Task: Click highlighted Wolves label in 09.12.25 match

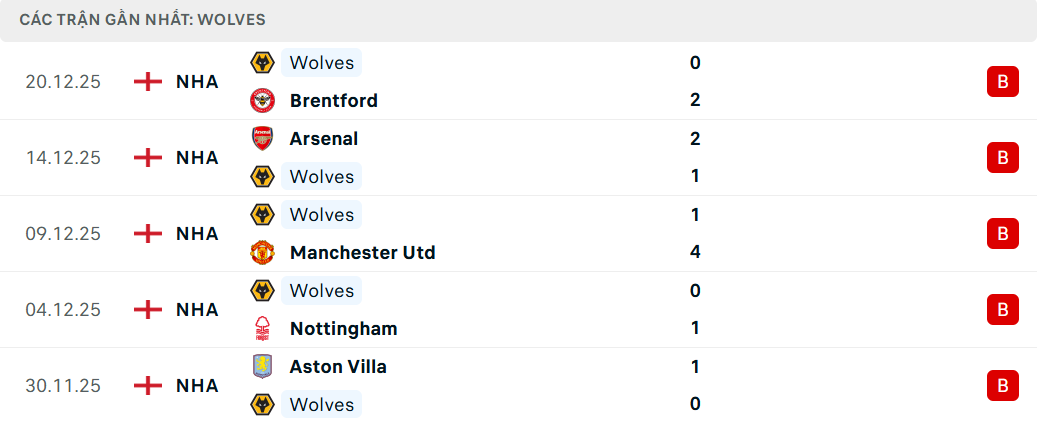Action: pos(321,214)
